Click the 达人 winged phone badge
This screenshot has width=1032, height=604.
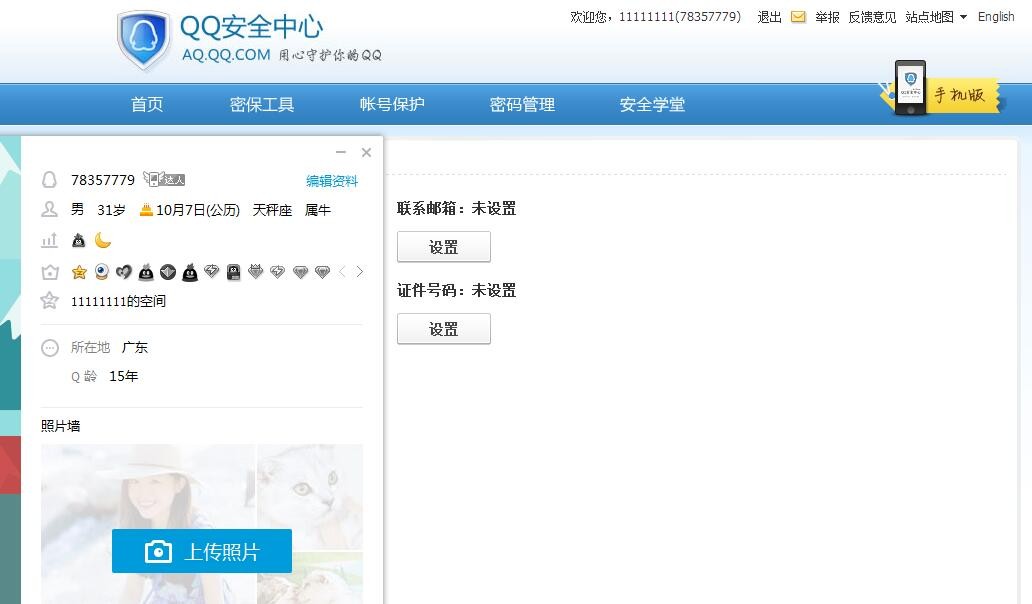coord(164,179)
